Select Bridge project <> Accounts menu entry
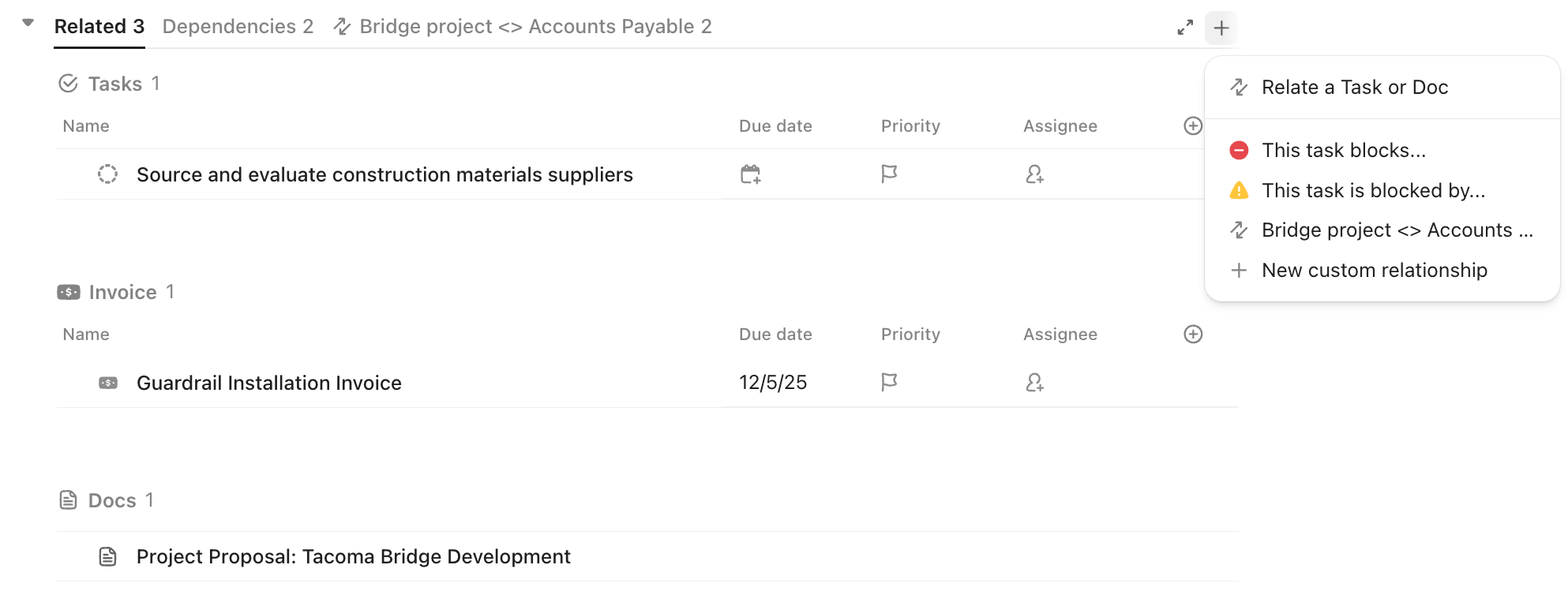Image resolution: width=1568 pixels, height=606 pixels. click(x=1397, y=230)
